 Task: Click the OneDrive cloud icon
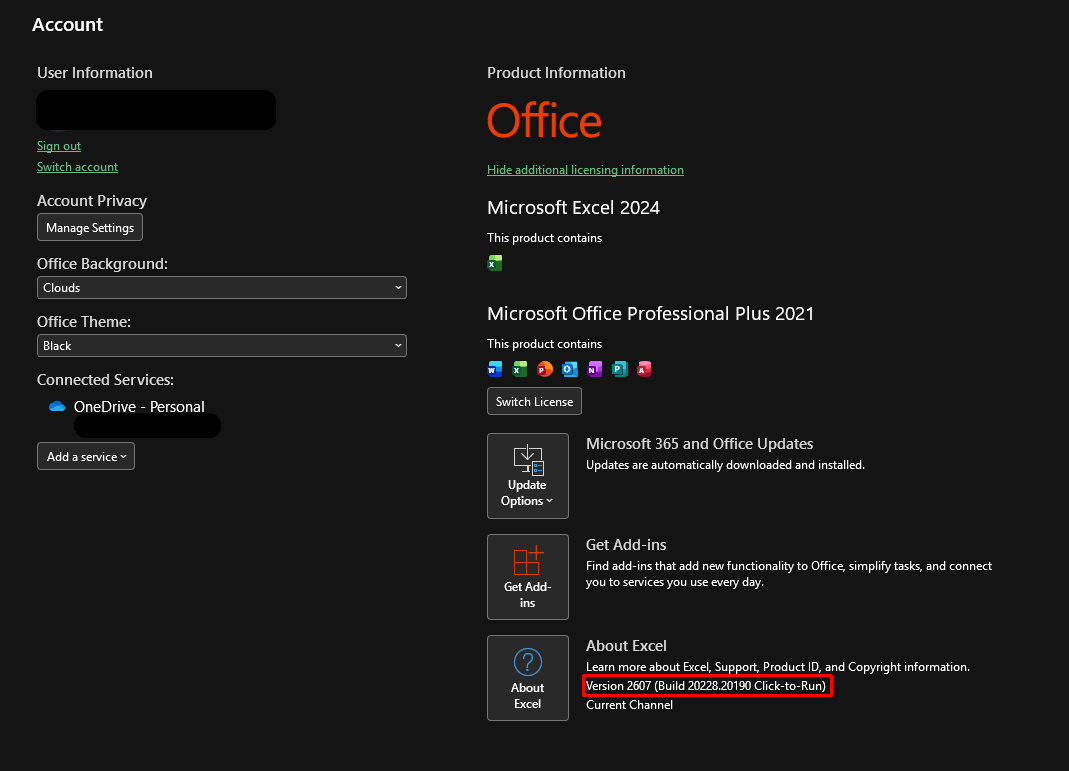[57, 406]
